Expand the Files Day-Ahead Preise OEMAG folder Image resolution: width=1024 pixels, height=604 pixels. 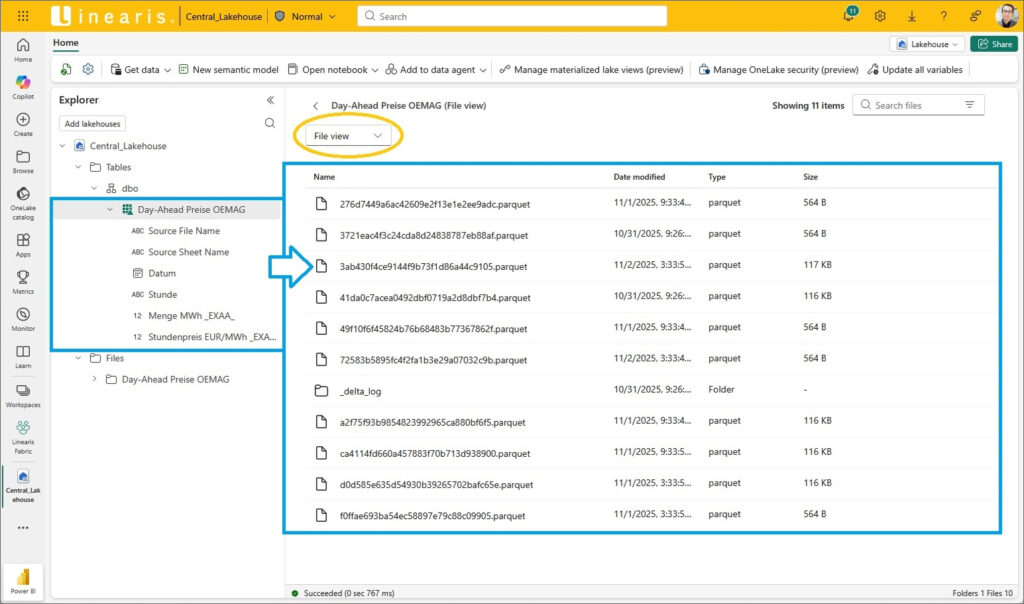94,379
